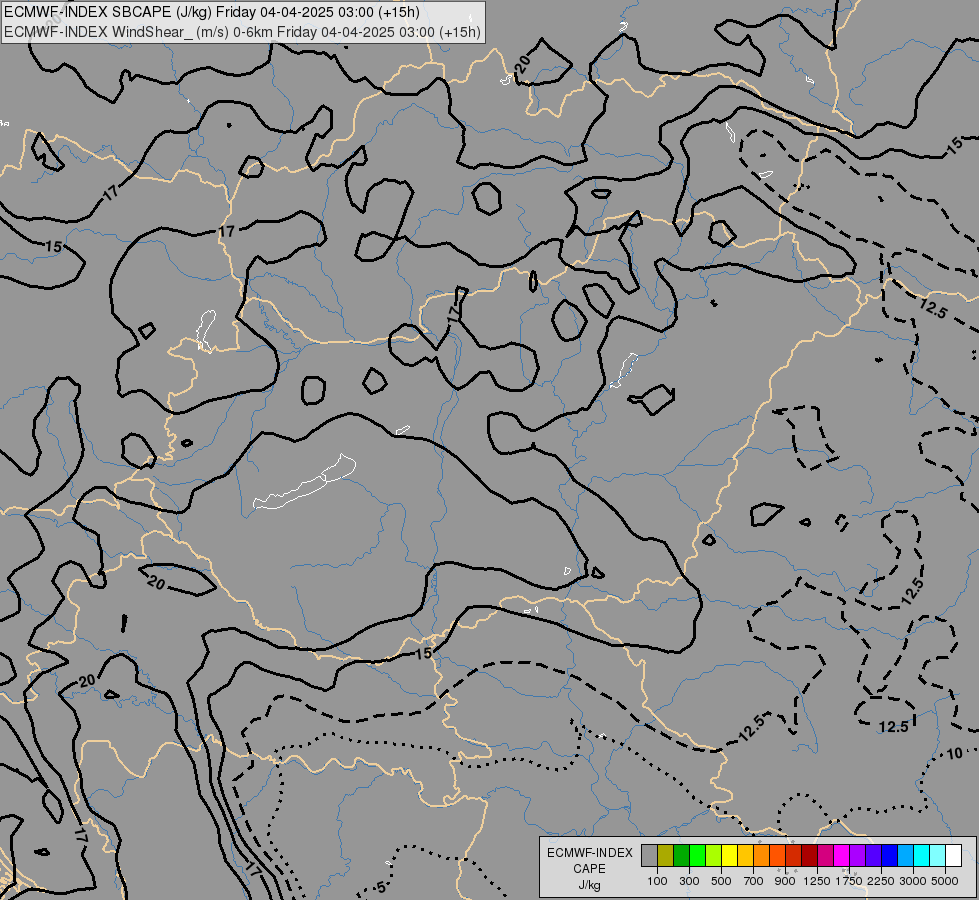Image resolution: width=979 pixels, height=900 pixels.
Task: Select the gray swatch in CAPE legend
Action: [x=649, y=855]
